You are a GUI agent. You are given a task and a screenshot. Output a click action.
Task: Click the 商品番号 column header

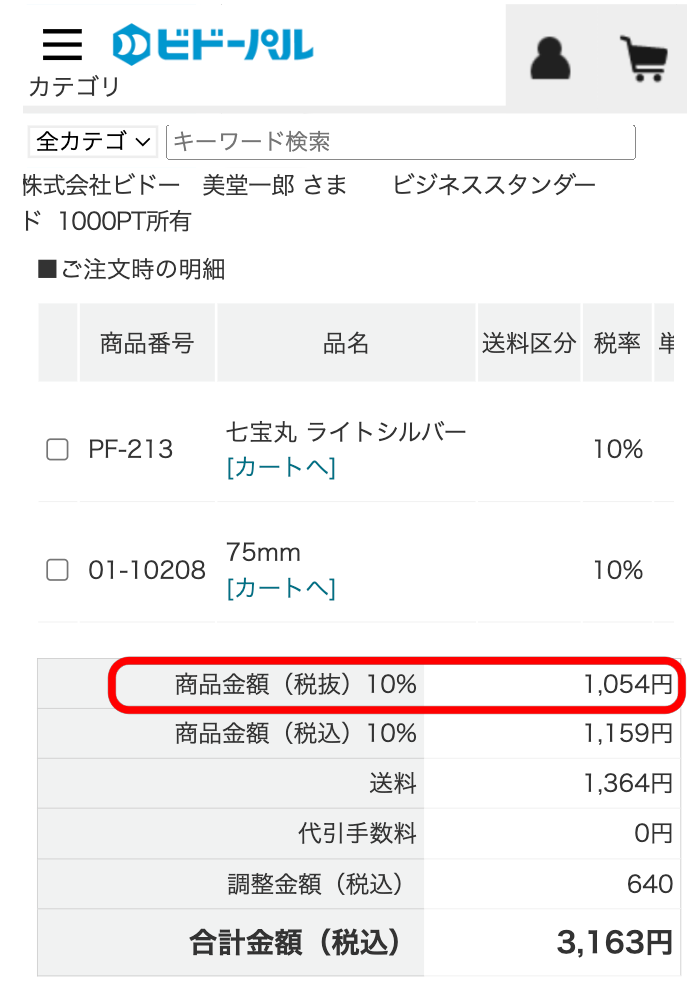coord(146,344)
